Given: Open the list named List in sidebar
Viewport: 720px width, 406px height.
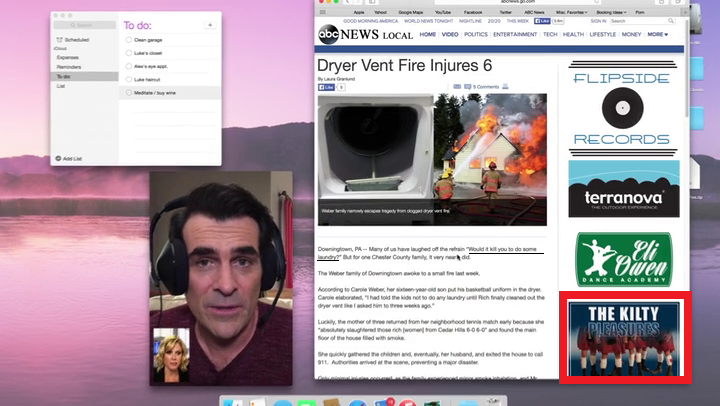Looking at the screenshot, I should pyautogui.click(x=61, y=86).
